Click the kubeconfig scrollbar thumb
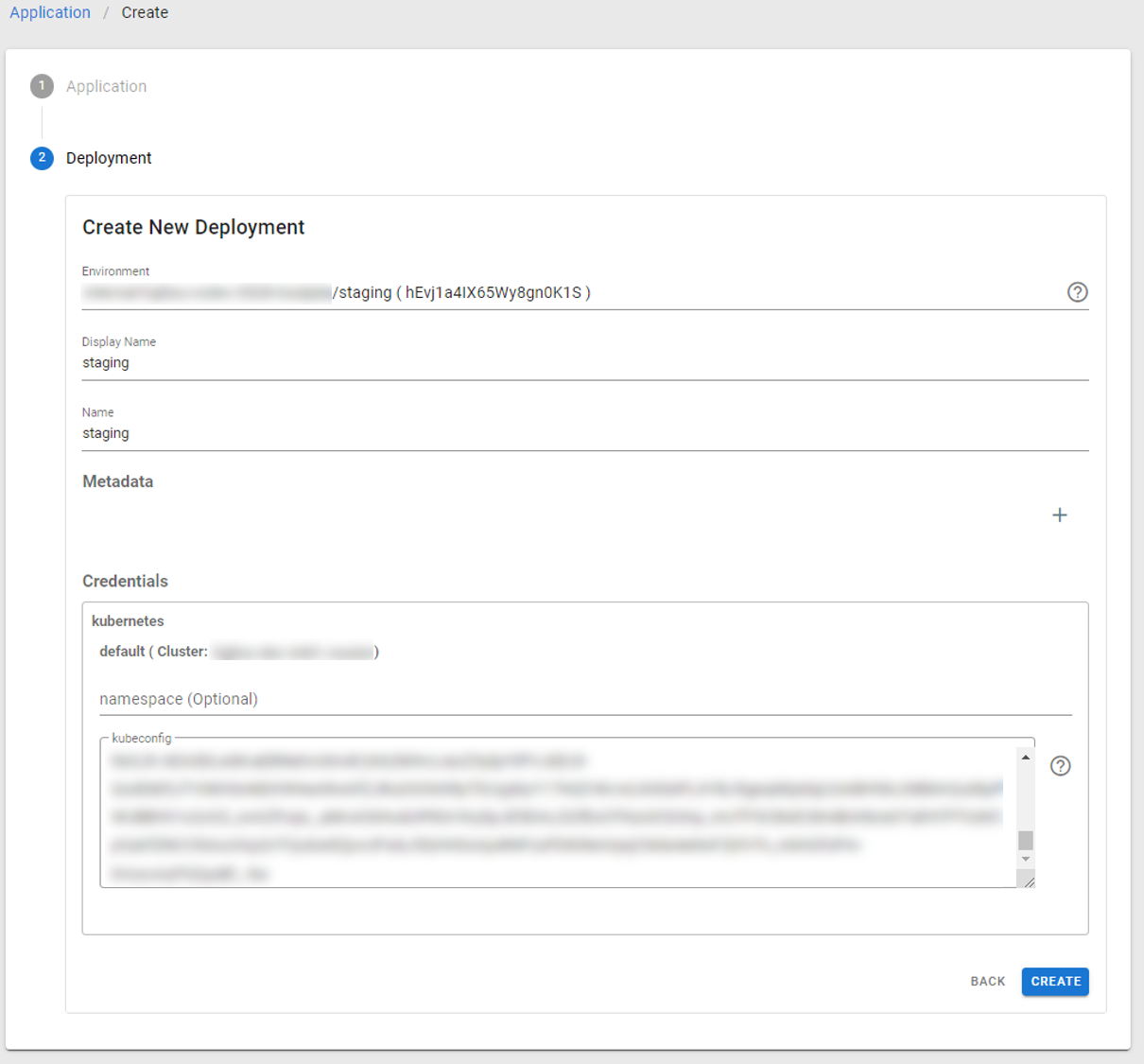 [1025, 840]
